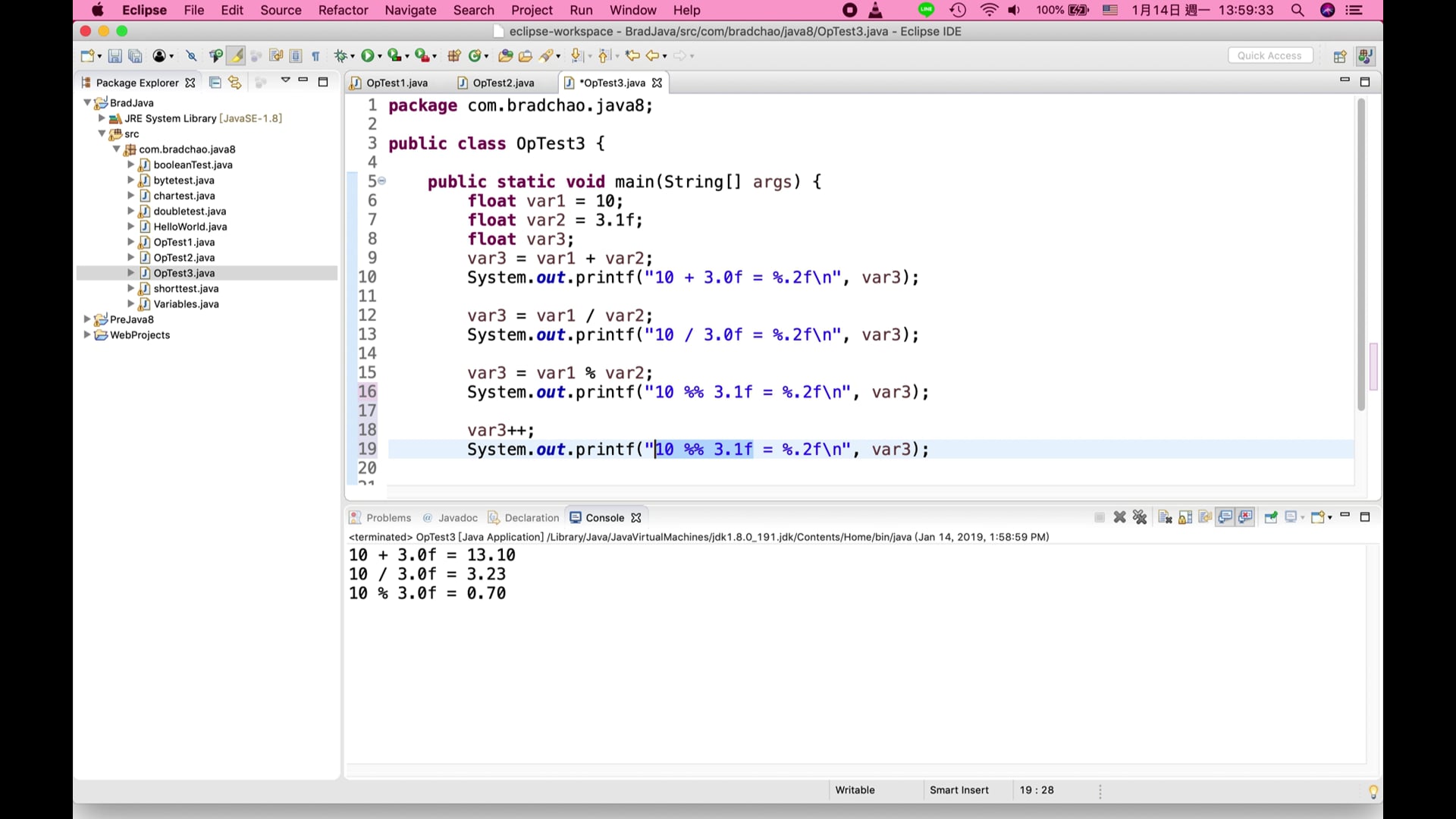Click the Quick Access button
This screenshot has width=1456, height=819.
[x=1270, y=55]
